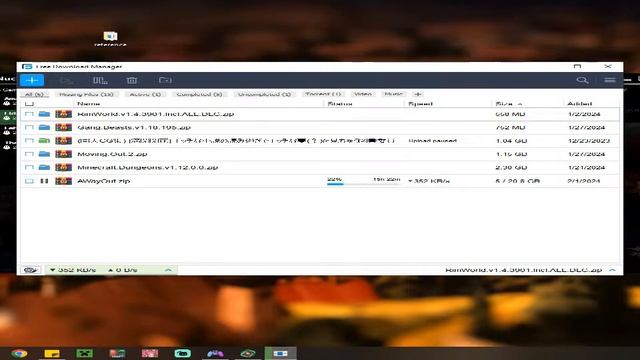Click archive thumbnail of RimWorld row

63,114
